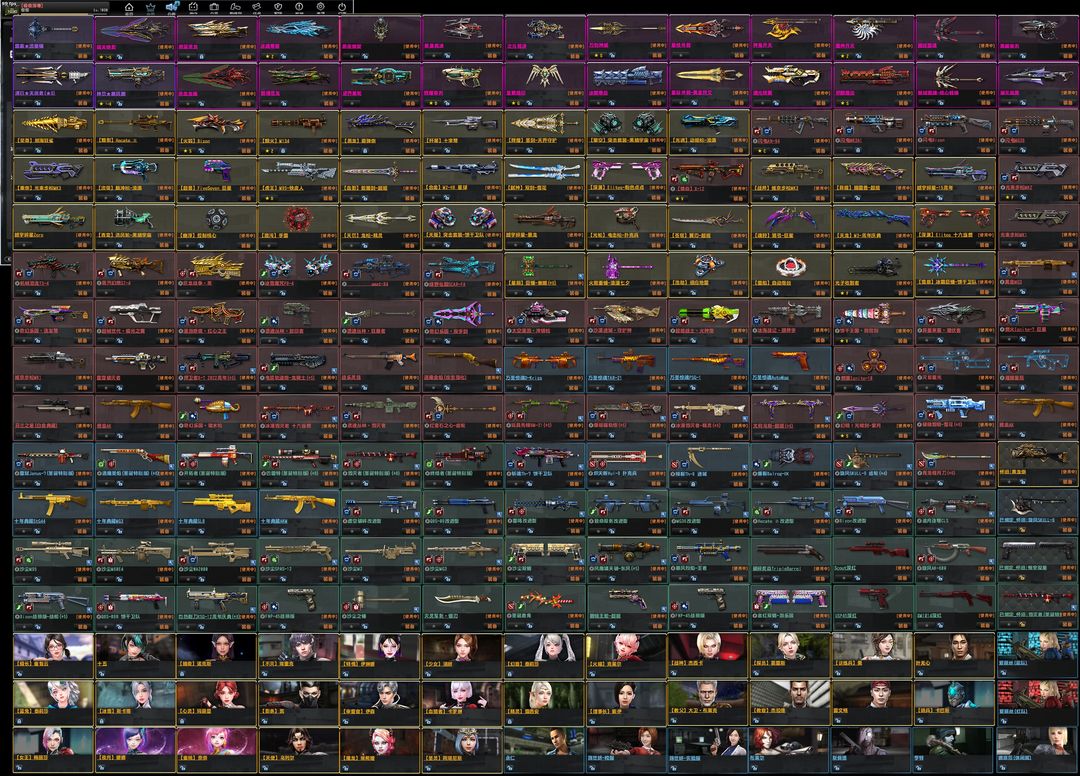Pick the black spherical grenade card

[217, 227]
